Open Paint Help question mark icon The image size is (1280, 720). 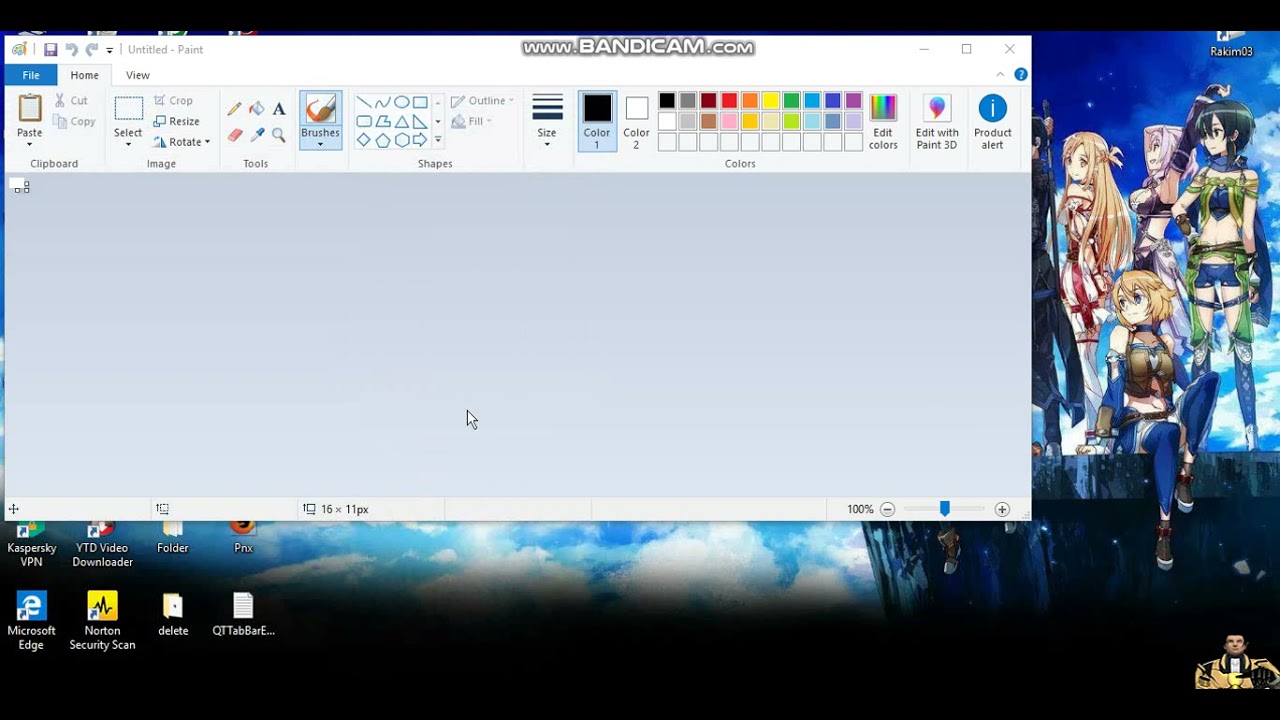pyautogui.click(x=1021, y=74)
